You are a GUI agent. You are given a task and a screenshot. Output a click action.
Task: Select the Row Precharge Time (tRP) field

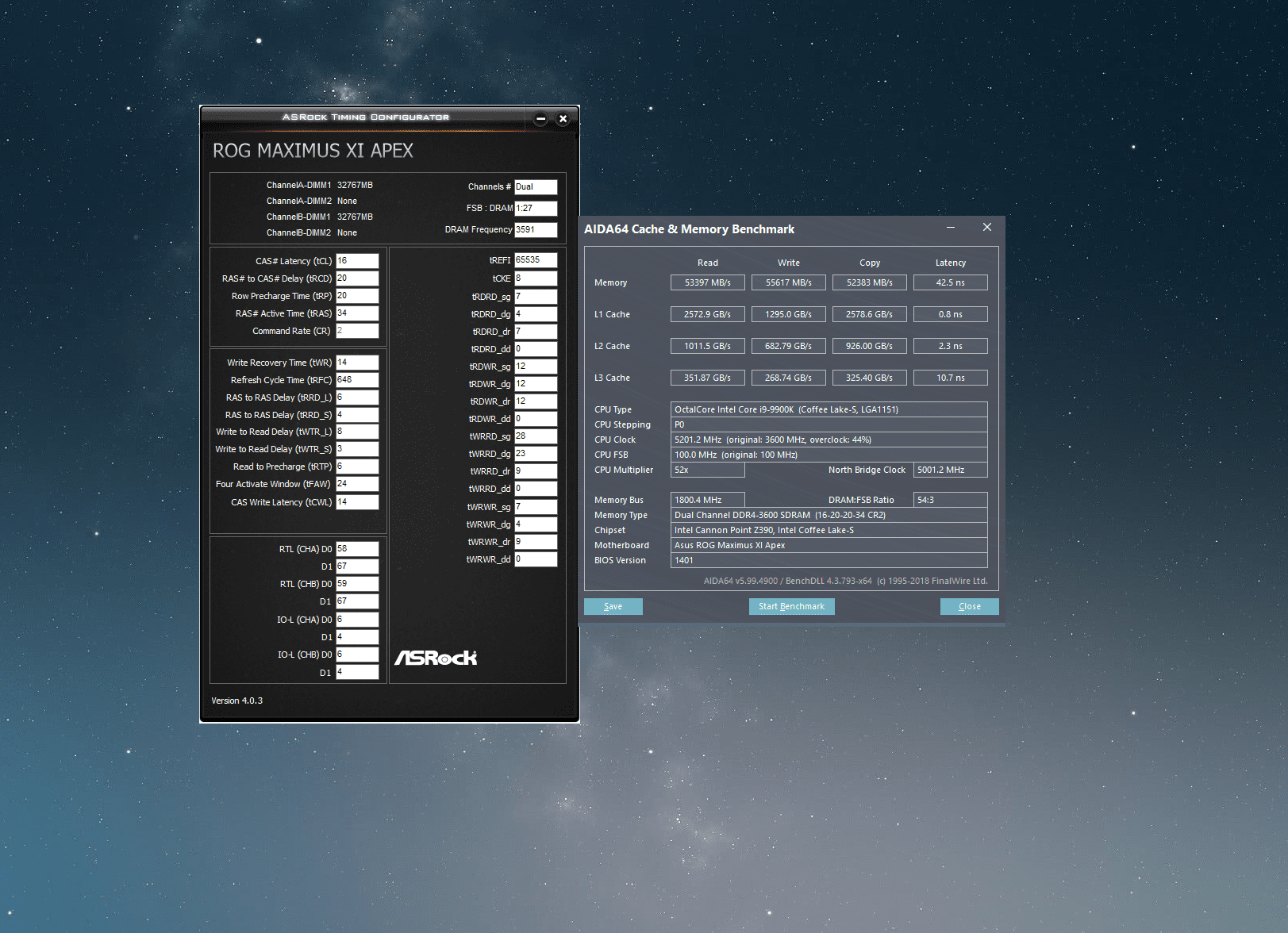coord(357,296)
